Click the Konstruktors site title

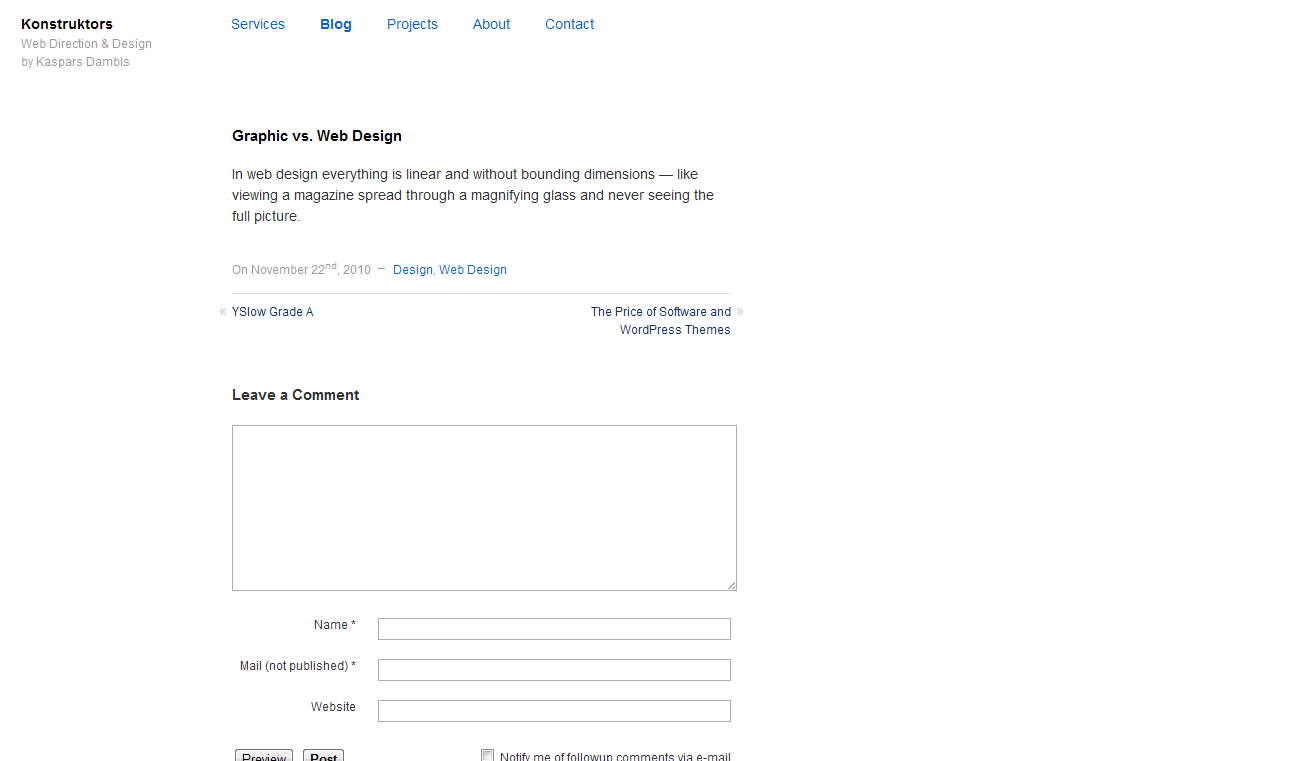tap(67, 24)
